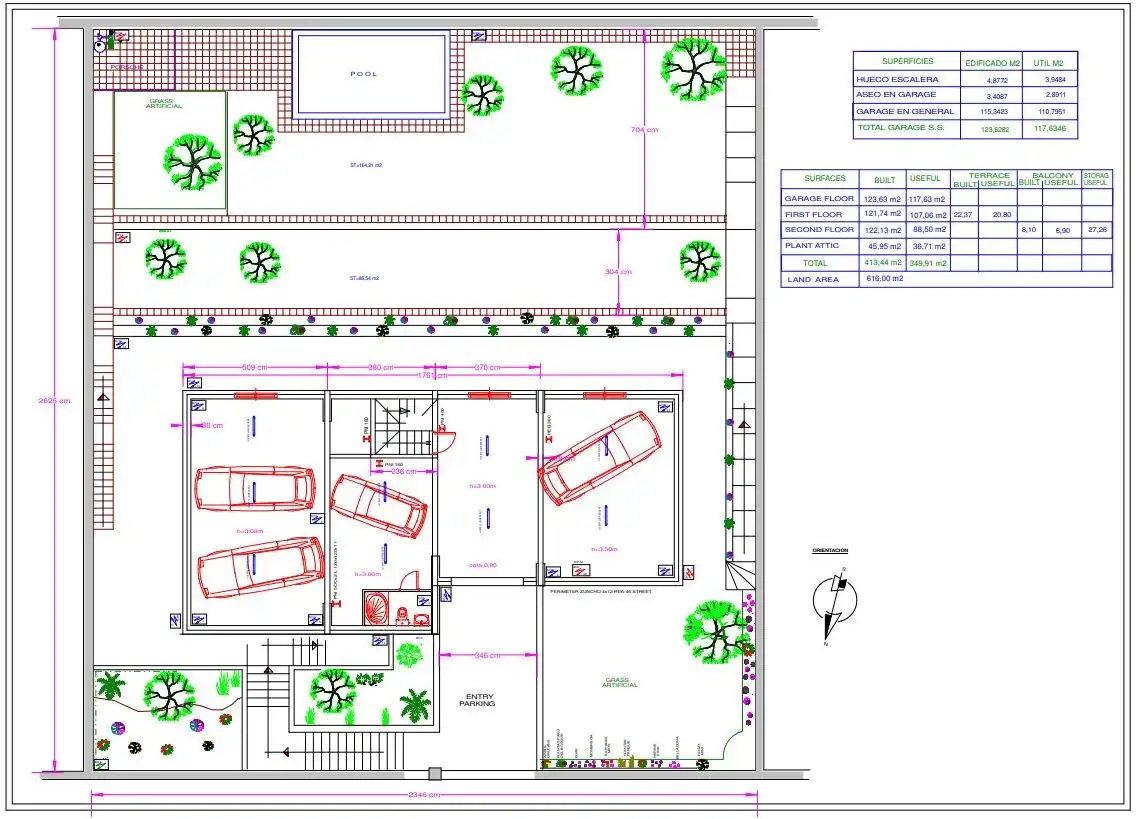
Task: Click the 3,9484 cell
Action: pos(1055,80)
